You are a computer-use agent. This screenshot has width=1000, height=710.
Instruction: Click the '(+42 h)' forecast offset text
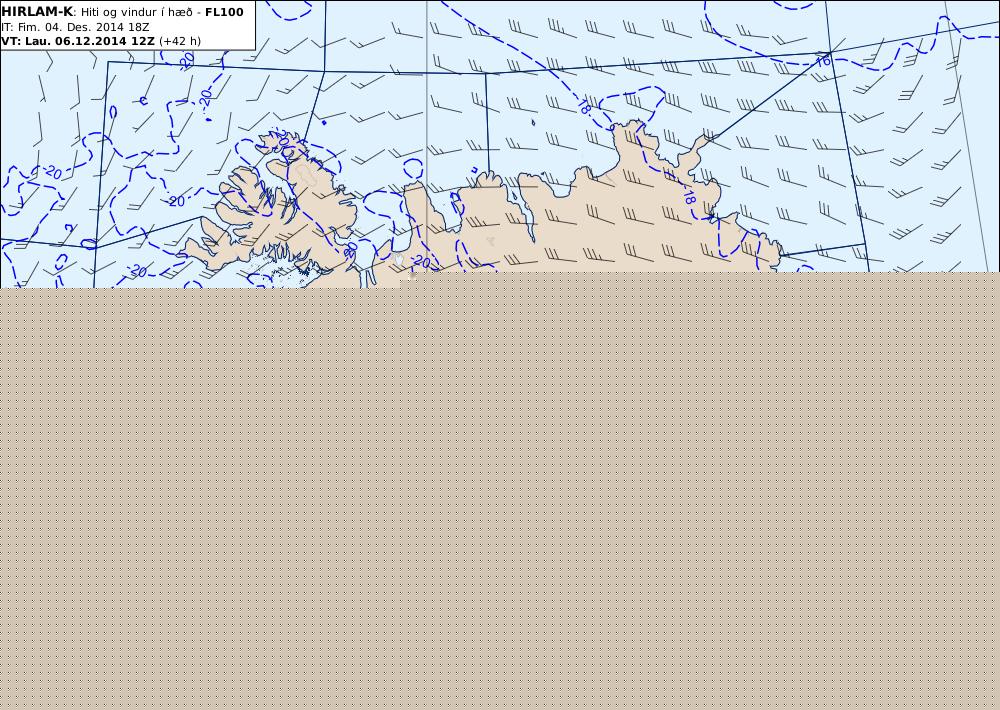180,41
